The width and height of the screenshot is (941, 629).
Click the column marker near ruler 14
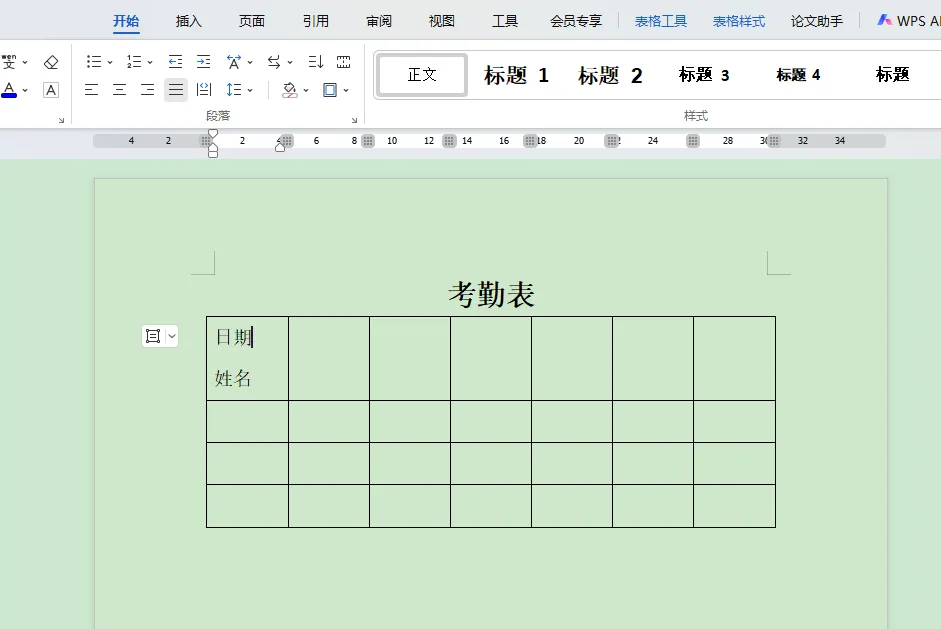pos(449,141)
